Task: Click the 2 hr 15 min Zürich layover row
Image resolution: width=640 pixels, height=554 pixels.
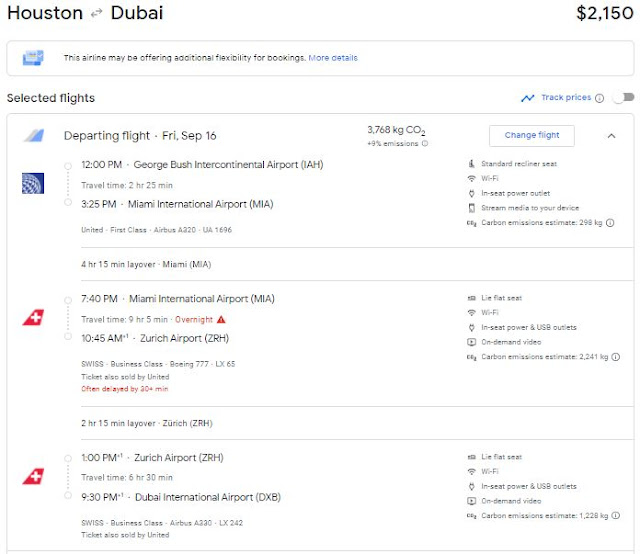Action: 148,423
